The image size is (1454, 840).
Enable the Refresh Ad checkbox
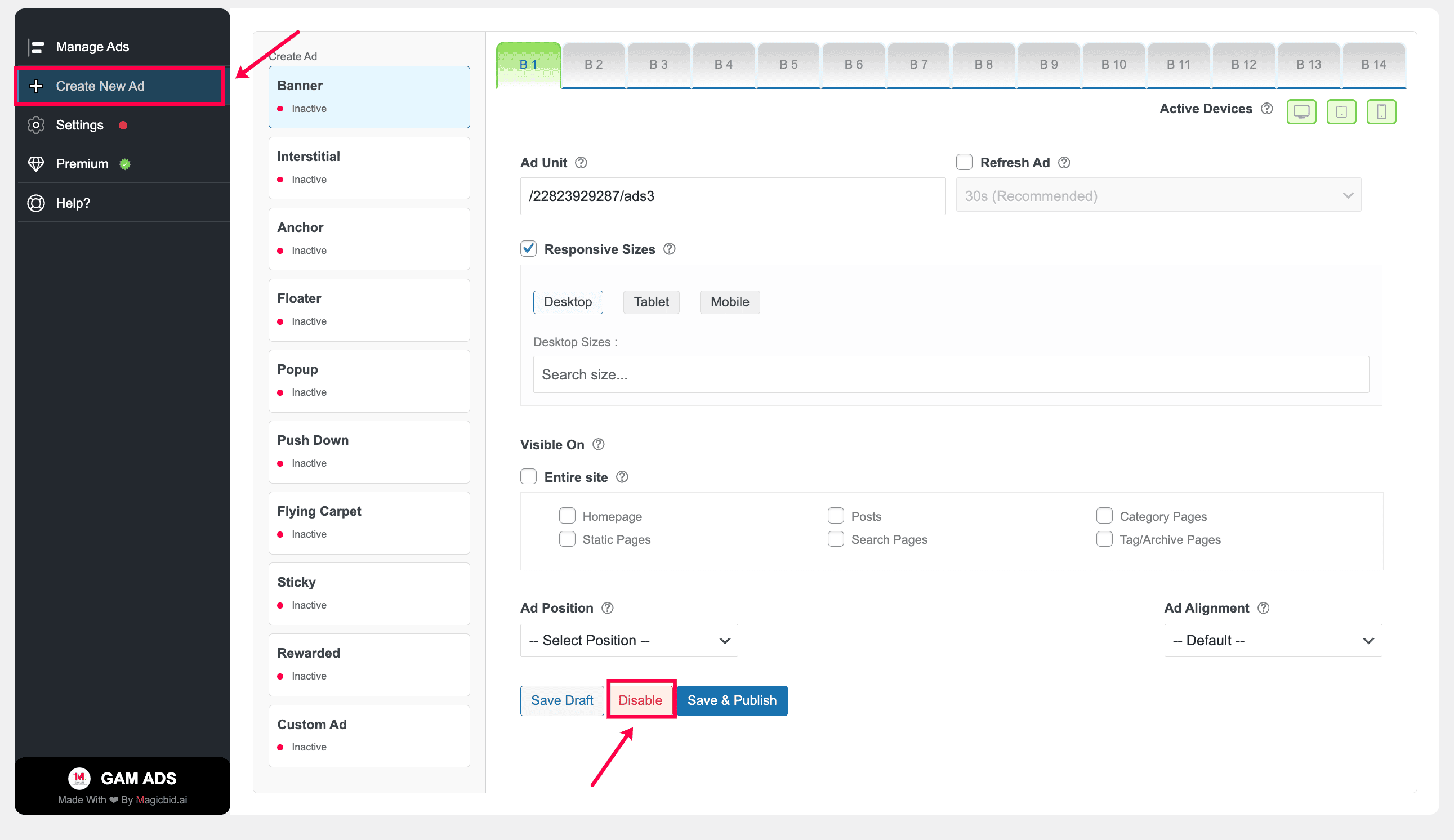pos(964,162)
